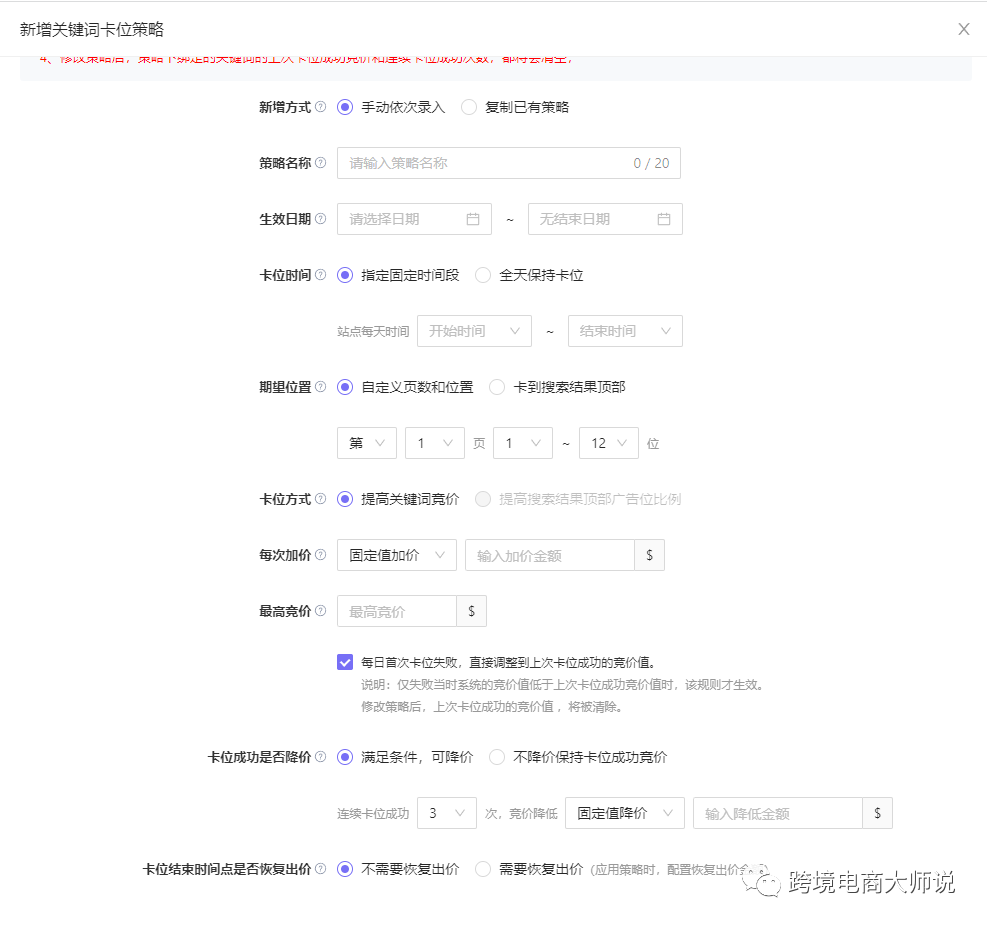Click the help icon beside 期望位置

click(x=322, y=386)
